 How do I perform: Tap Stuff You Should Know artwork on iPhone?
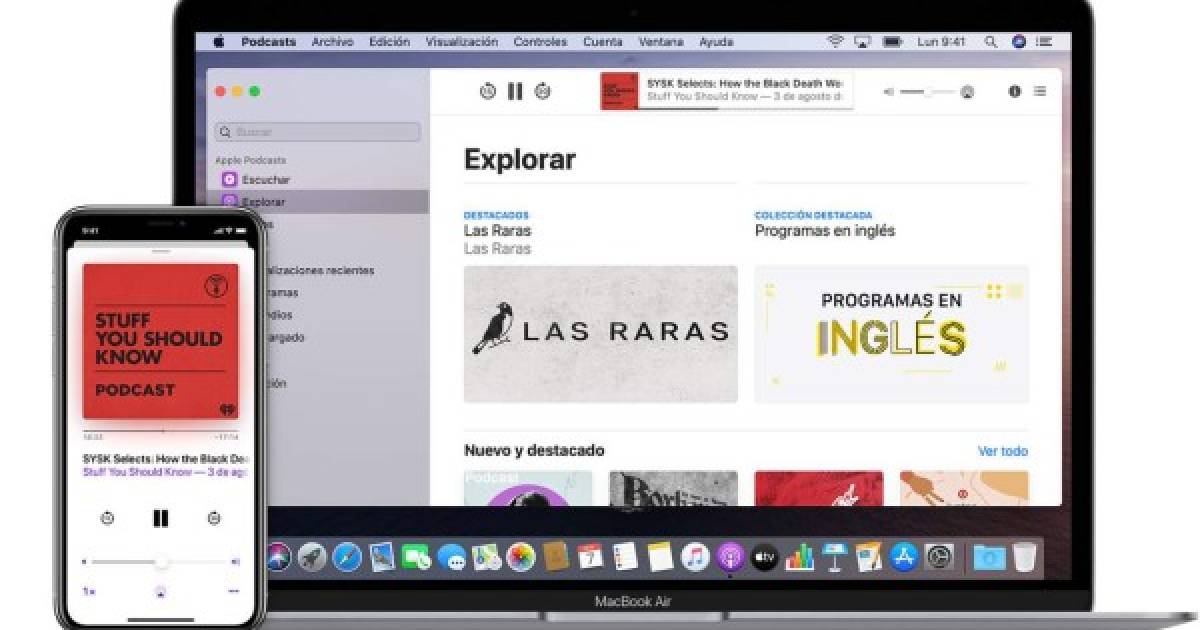[160, 340]
